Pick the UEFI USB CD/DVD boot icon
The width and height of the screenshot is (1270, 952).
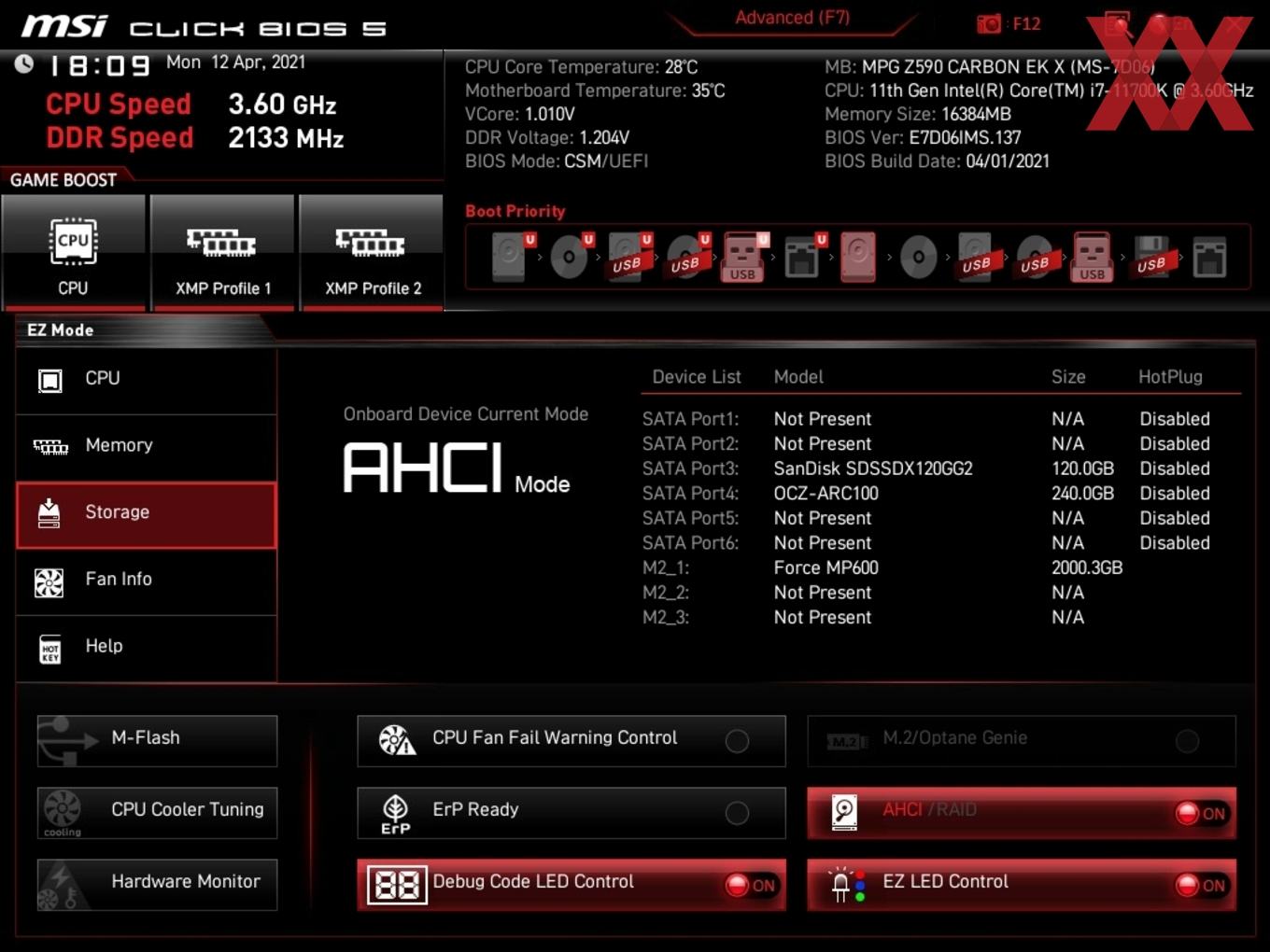point(688,257)
